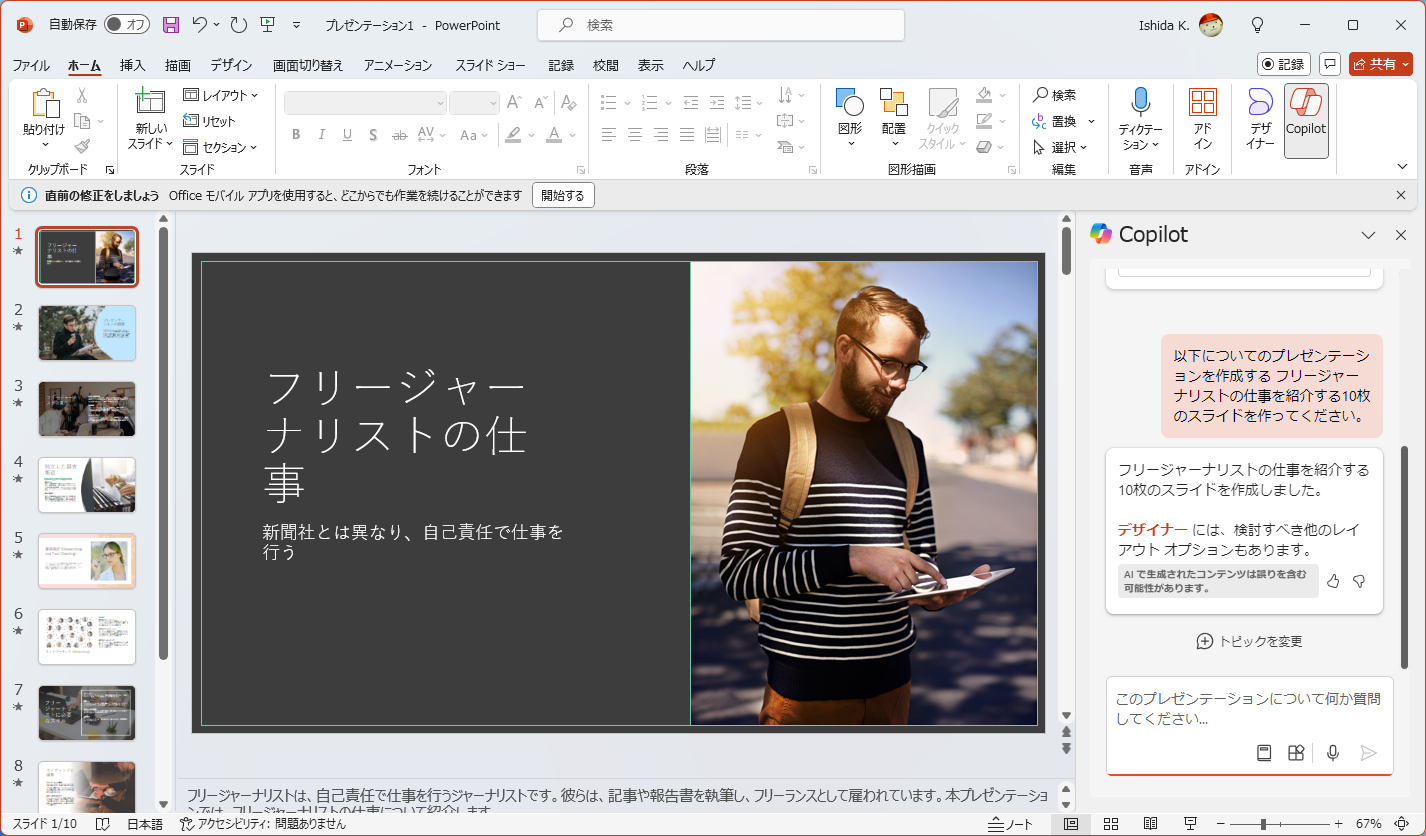Toggle normal view button in status bar
This screenshot has height=836, width=1426.
pos(1071,824)
